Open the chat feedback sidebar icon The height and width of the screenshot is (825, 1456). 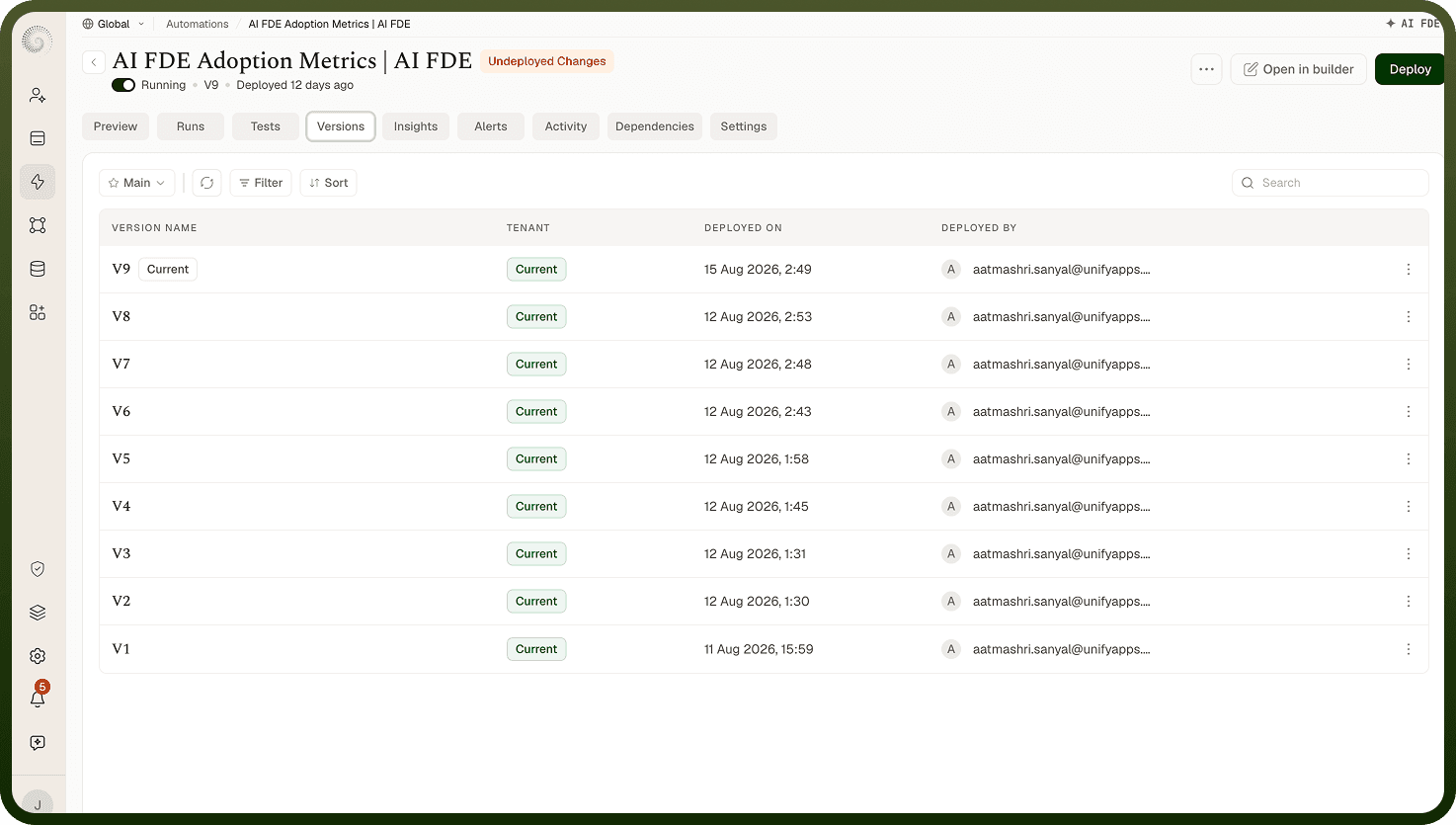pos(38,743)
